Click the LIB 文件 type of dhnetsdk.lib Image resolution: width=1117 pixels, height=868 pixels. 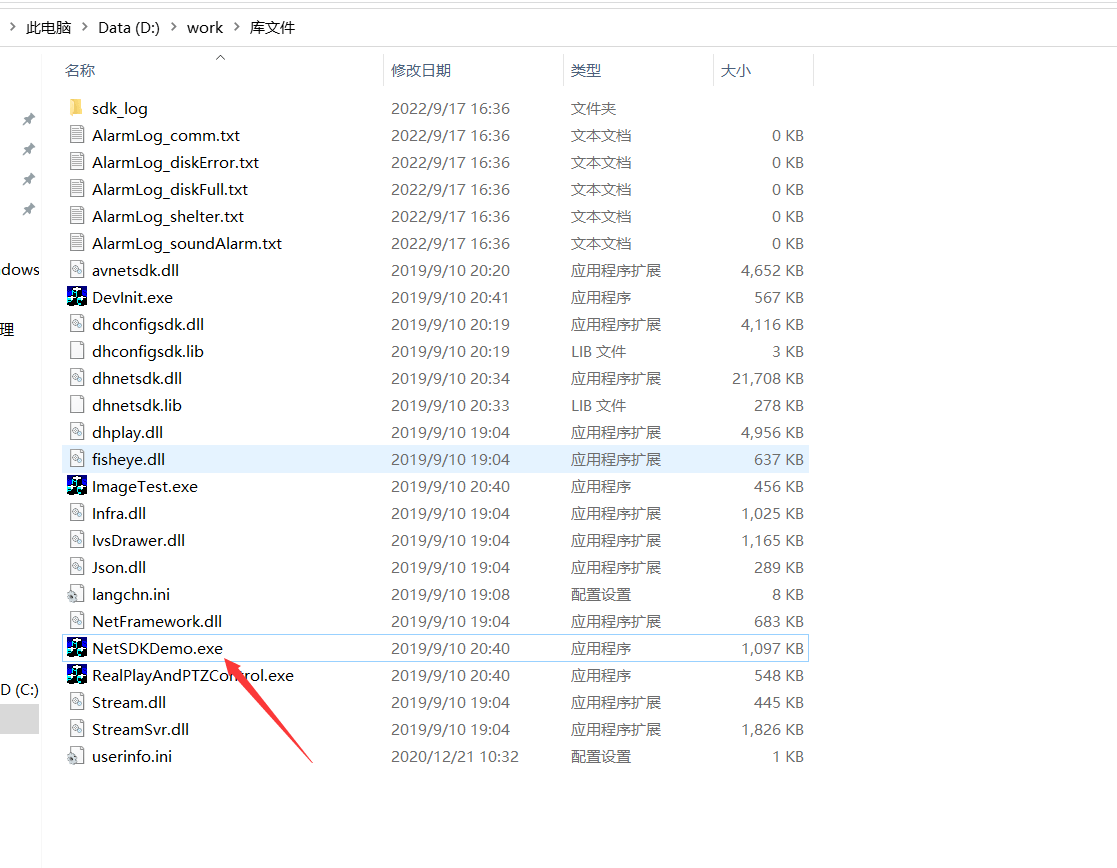pyautogui.click(x=598, y=405)
